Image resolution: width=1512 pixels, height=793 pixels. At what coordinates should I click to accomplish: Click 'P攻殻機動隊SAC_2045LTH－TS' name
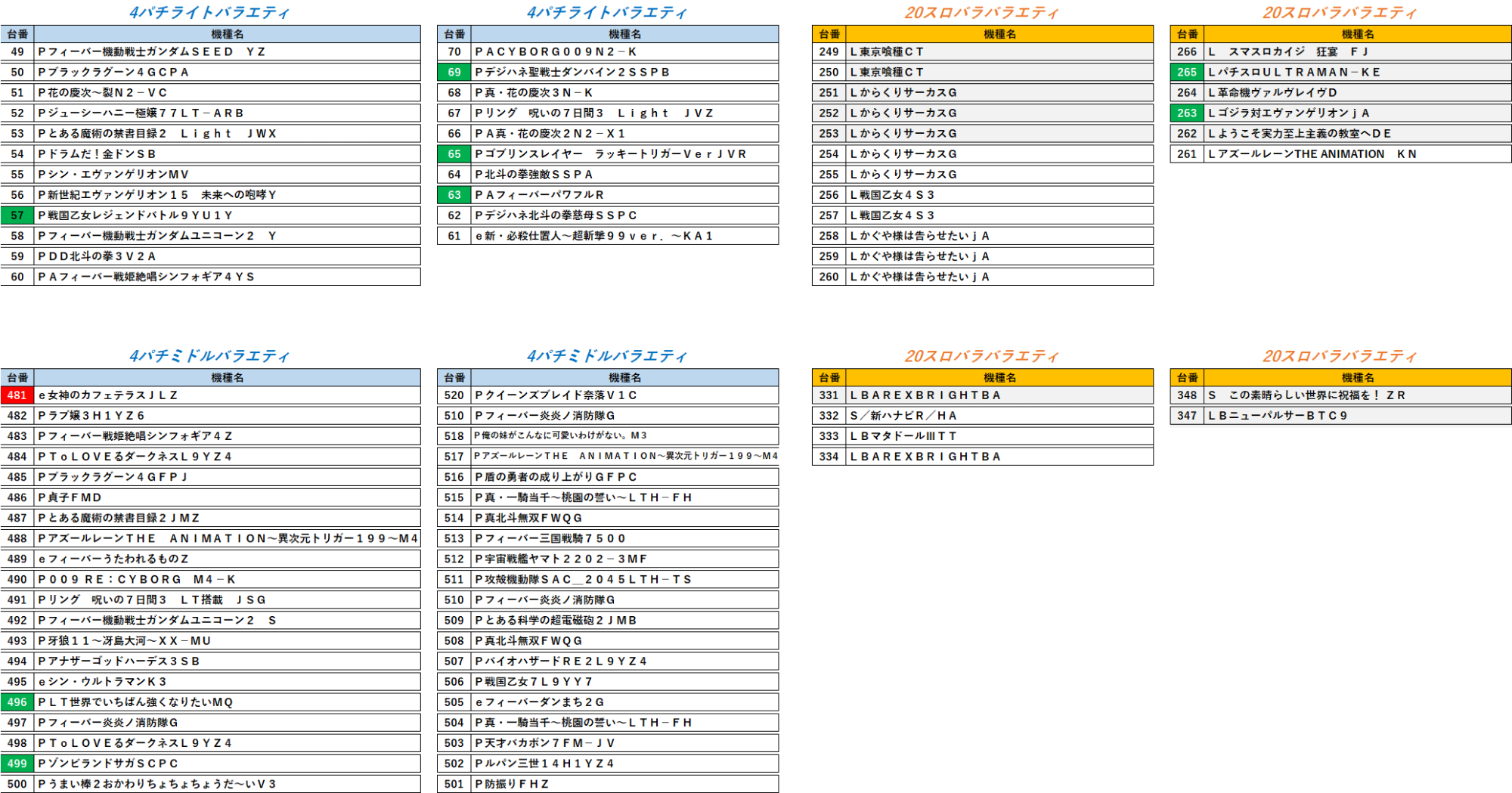tap(625, 579)
